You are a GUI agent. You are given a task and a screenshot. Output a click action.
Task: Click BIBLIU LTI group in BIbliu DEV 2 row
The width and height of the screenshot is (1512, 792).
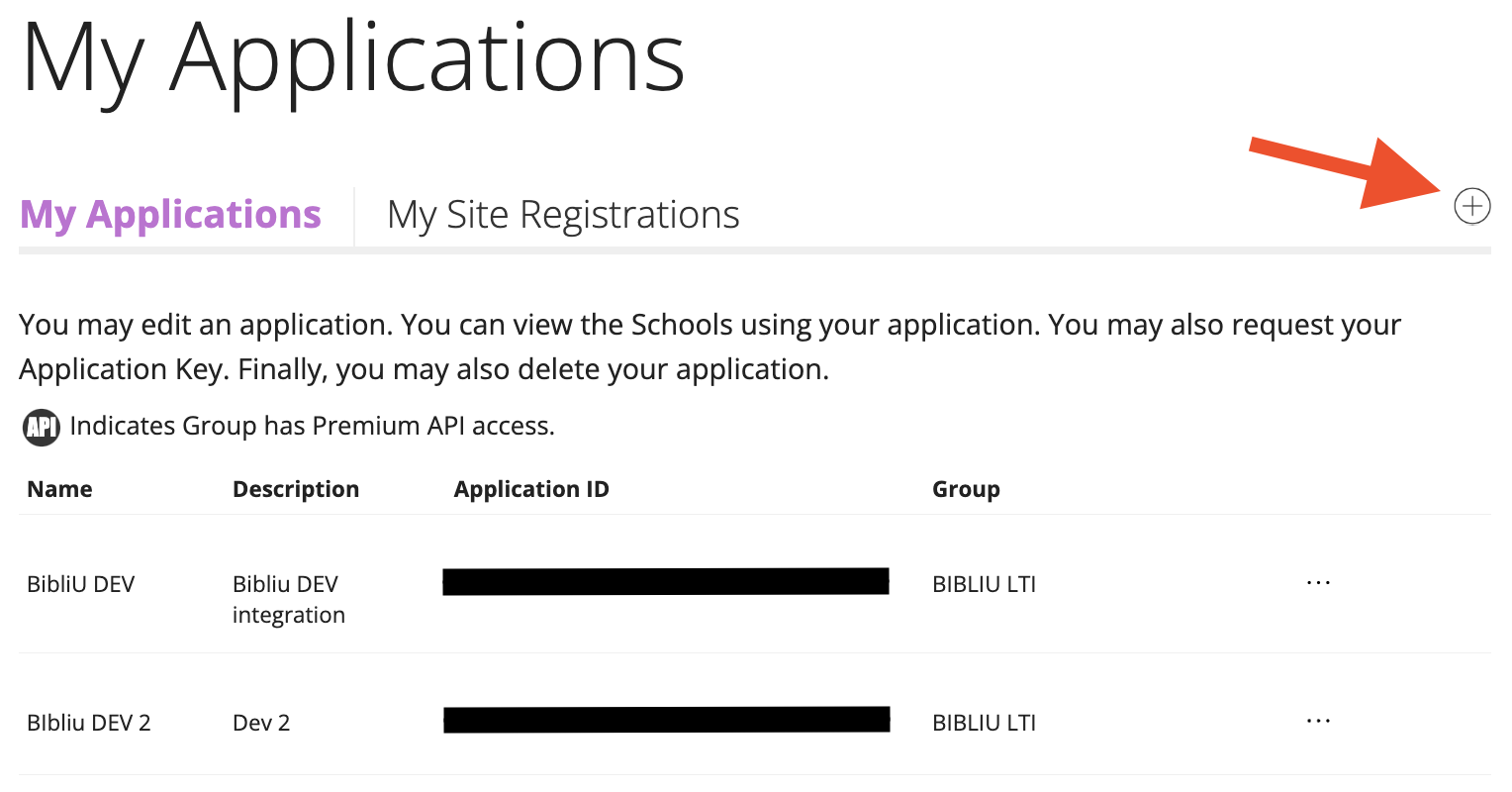point(984,723)
